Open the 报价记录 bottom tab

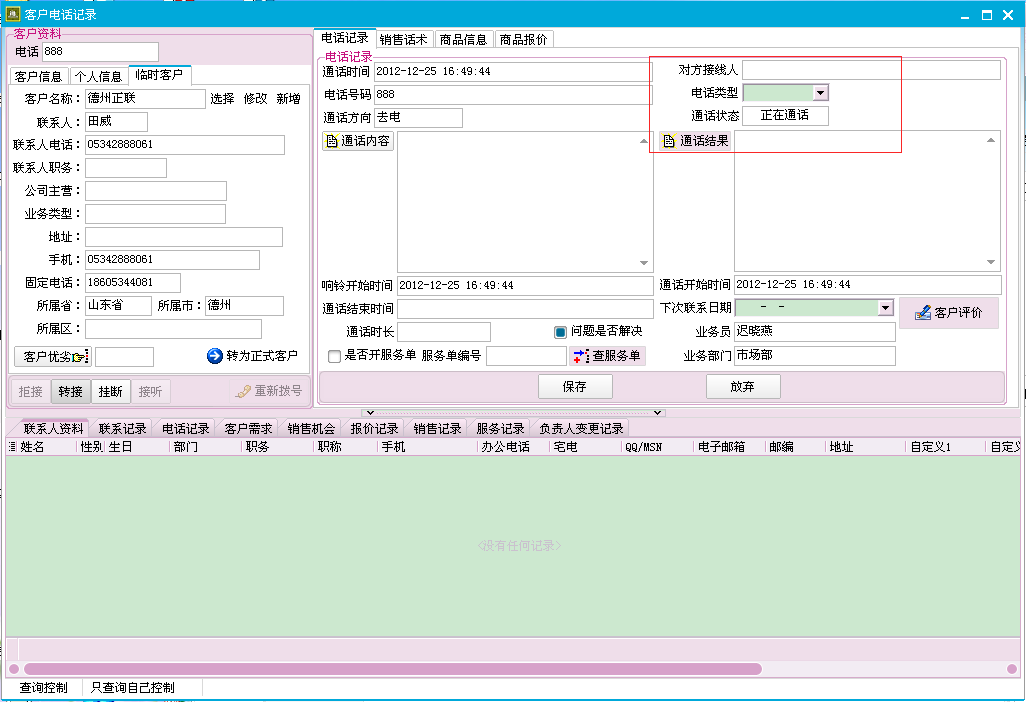[374, 429]
